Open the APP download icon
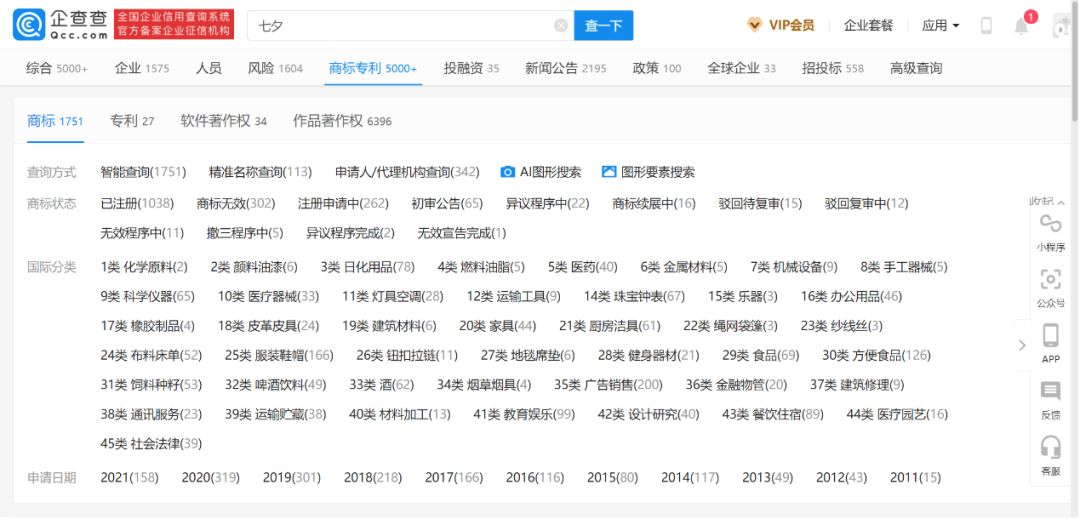This screenshot has height=519, width=1080. (1050, 336)
